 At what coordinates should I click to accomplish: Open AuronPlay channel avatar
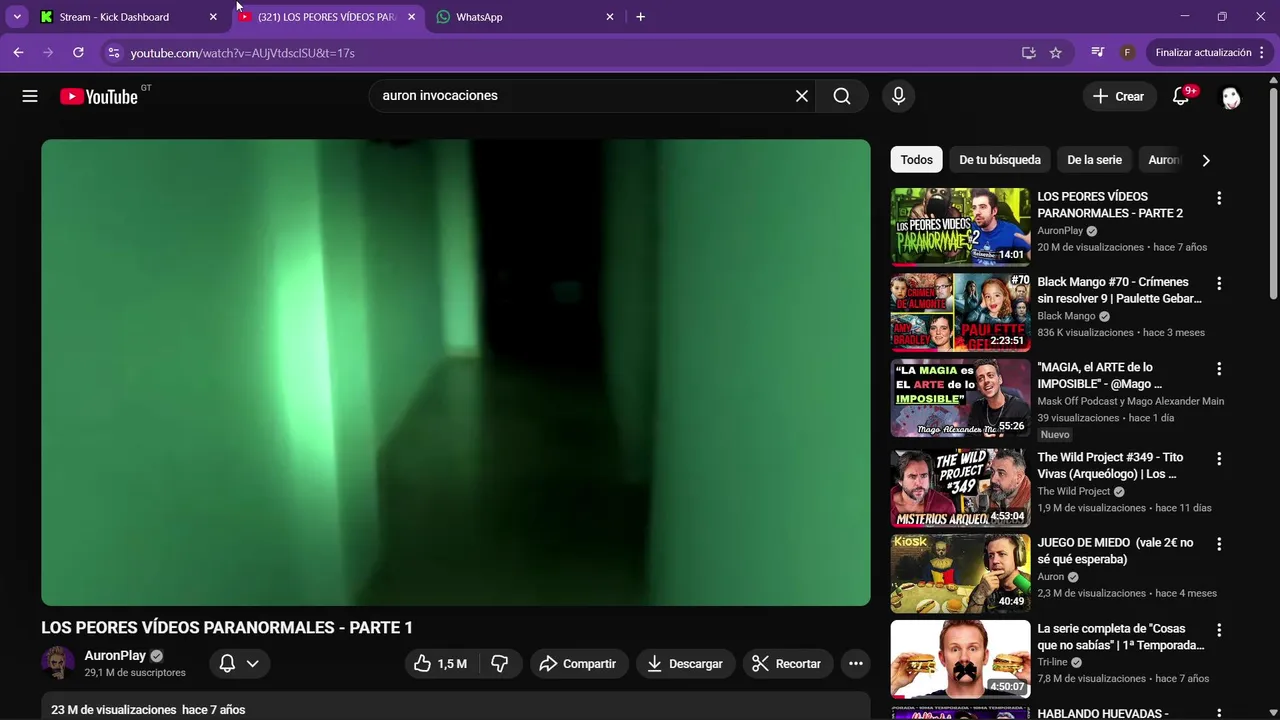click(x=58, y=663)
